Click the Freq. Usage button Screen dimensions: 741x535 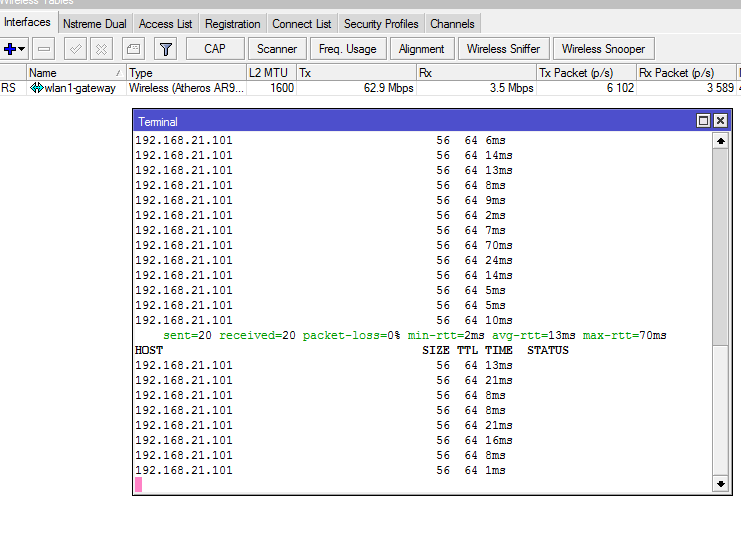coord(348,49)
